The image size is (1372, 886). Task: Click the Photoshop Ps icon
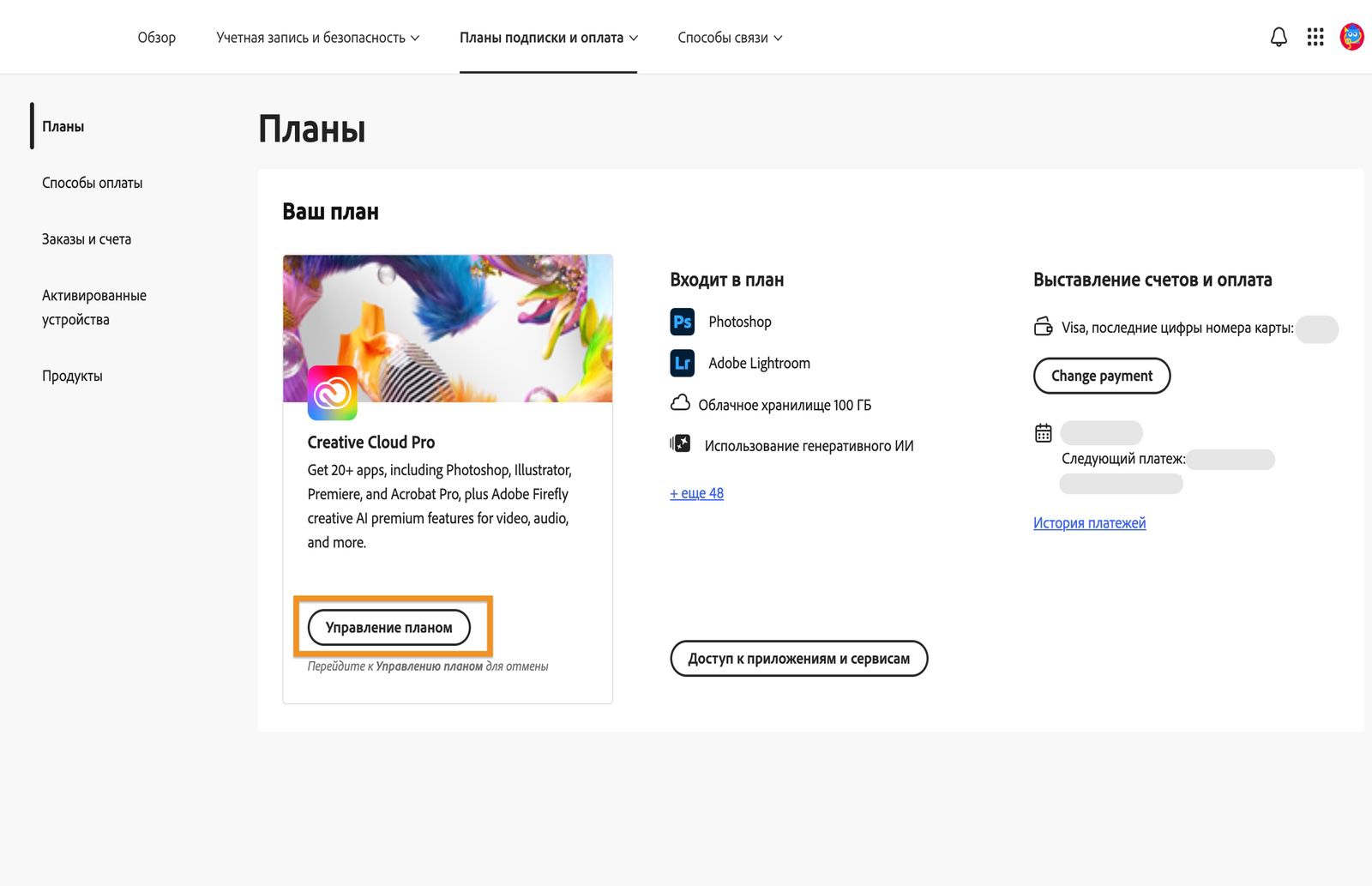point(683,322)
